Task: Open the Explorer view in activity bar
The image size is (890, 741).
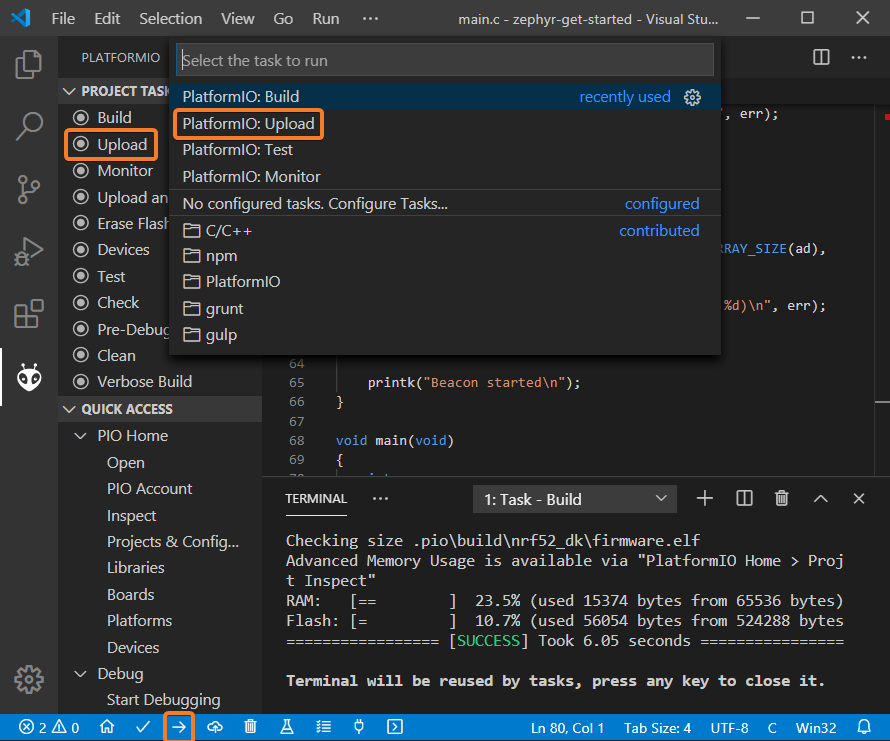Action: point(28,64)
